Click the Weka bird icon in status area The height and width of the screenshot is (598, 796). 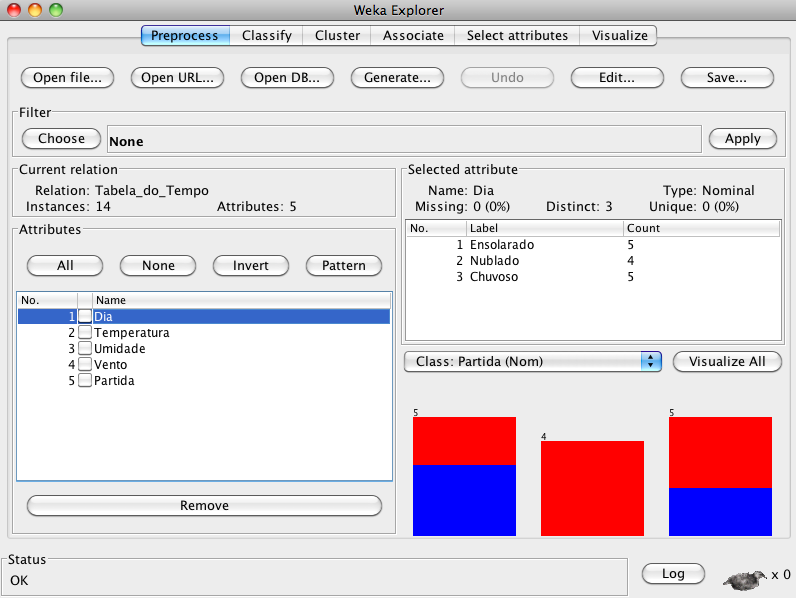click(x=745, y=577)
